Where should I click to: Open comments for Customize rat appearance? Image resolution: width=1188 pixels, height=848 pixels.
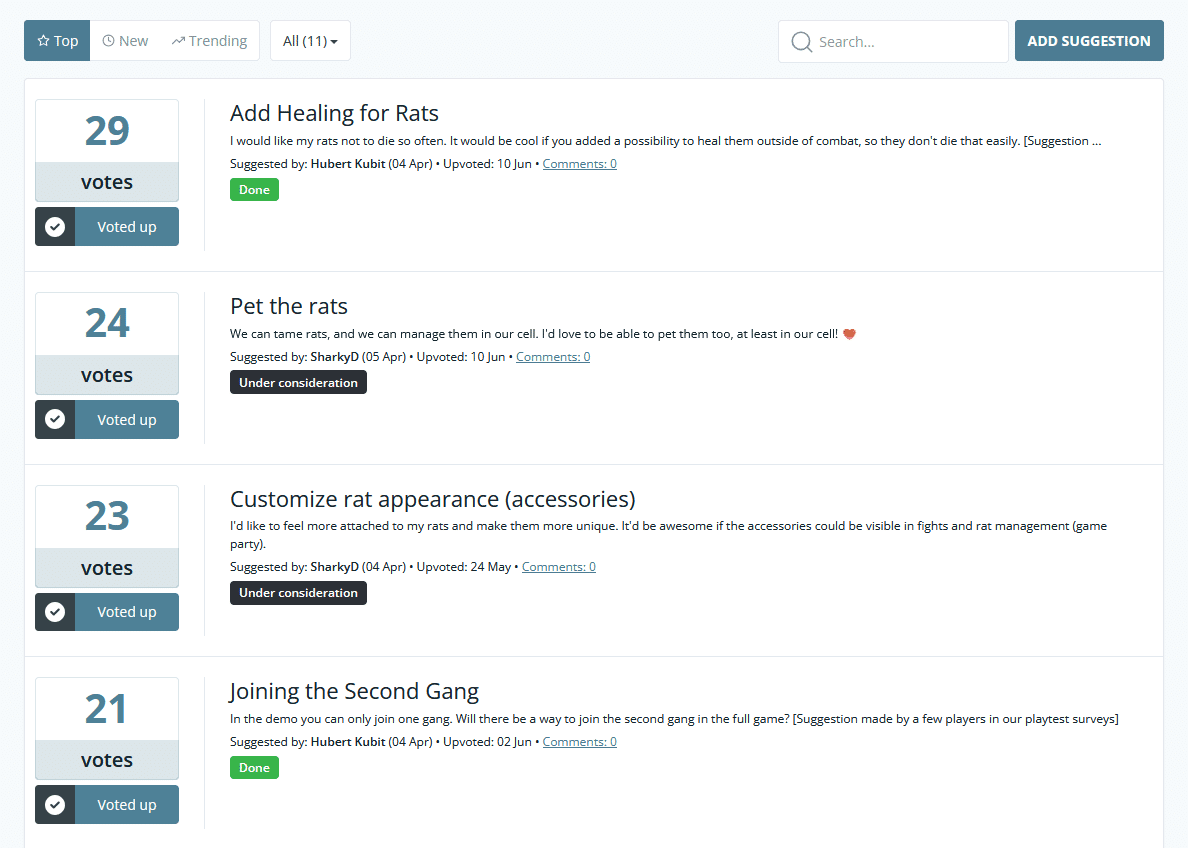pos(559,567)
